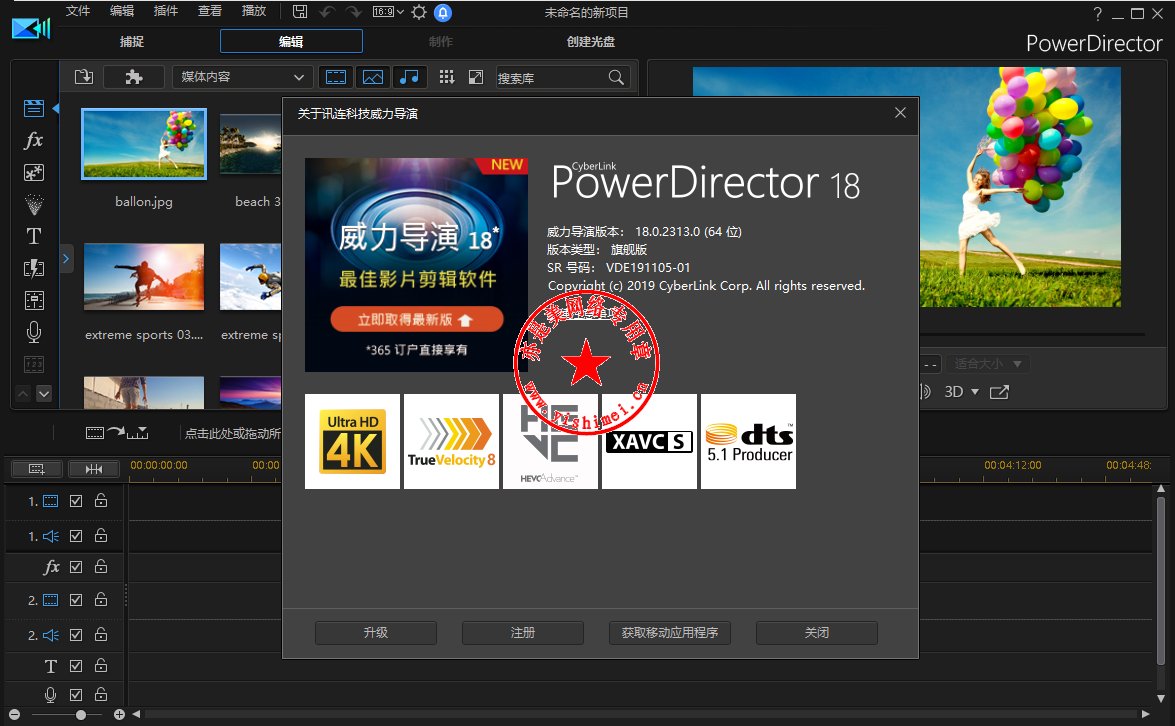
Task: Click the question mark help icon
Action: [1098, 13]
